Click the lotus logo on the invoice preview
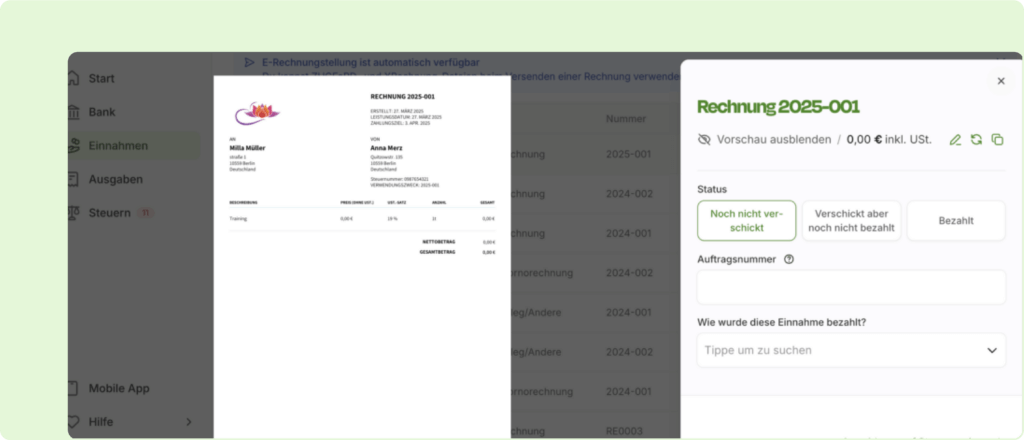1024x440 pixels. (256, 112)
